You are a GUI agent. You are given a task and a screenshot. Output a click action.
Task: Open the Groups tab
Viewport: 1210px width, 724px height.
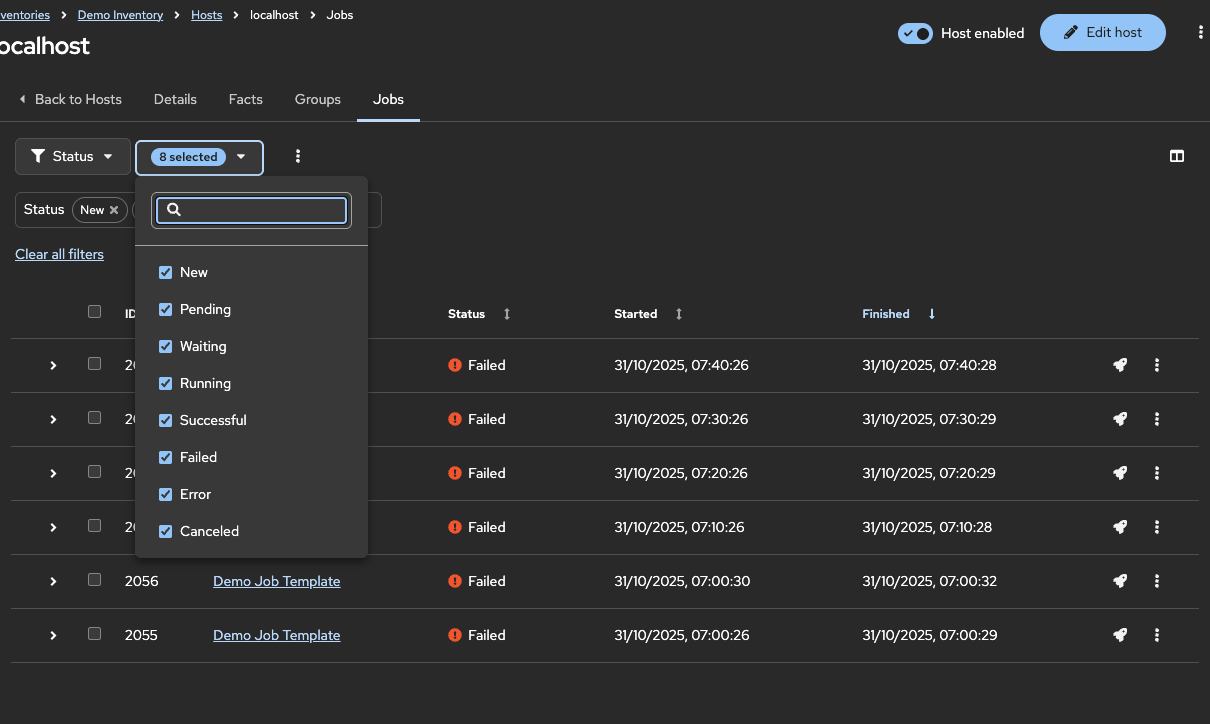click(x=317, y=99)
